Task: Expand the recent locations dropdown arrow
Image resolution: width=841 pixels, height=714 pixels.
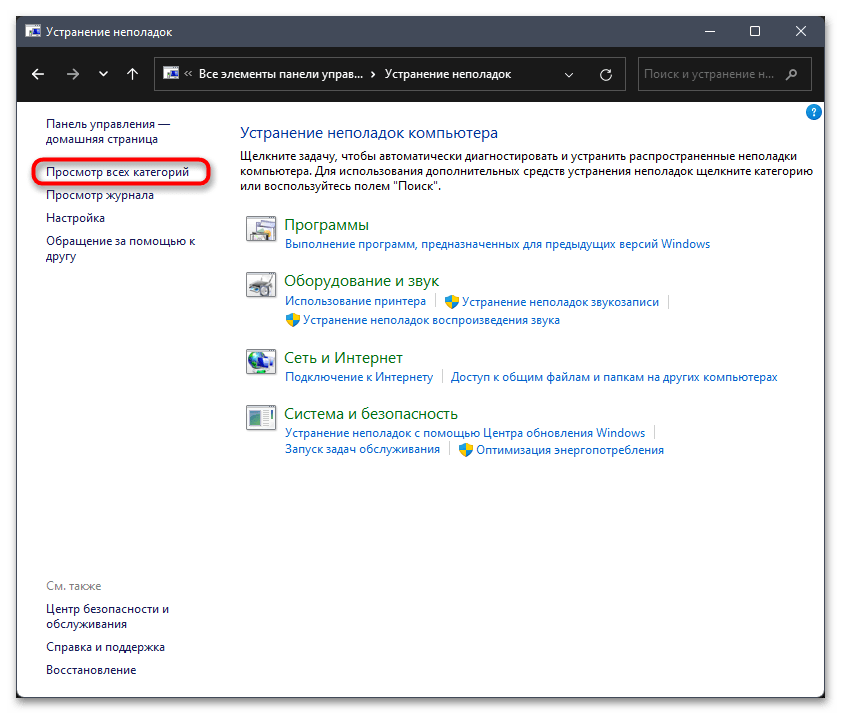Action: click(103, 74)
